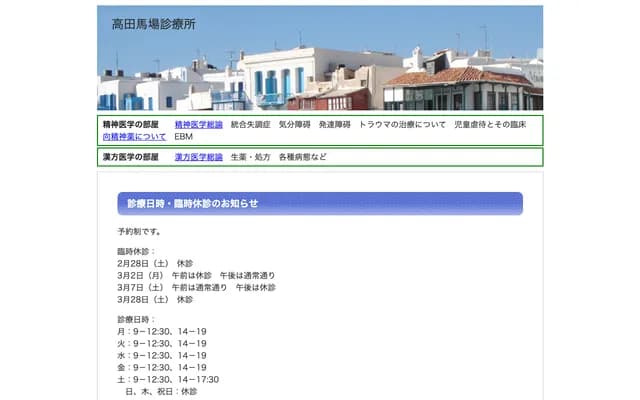Click the 高田馬場診療所 site title
The image size is (640, 400).
154,24
